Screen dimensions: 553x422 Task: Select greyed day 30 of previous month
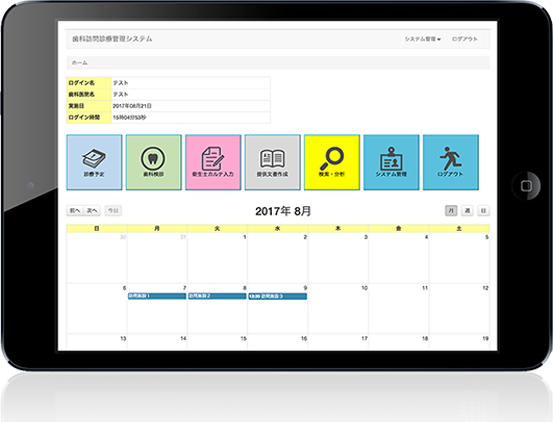point(97,258)
